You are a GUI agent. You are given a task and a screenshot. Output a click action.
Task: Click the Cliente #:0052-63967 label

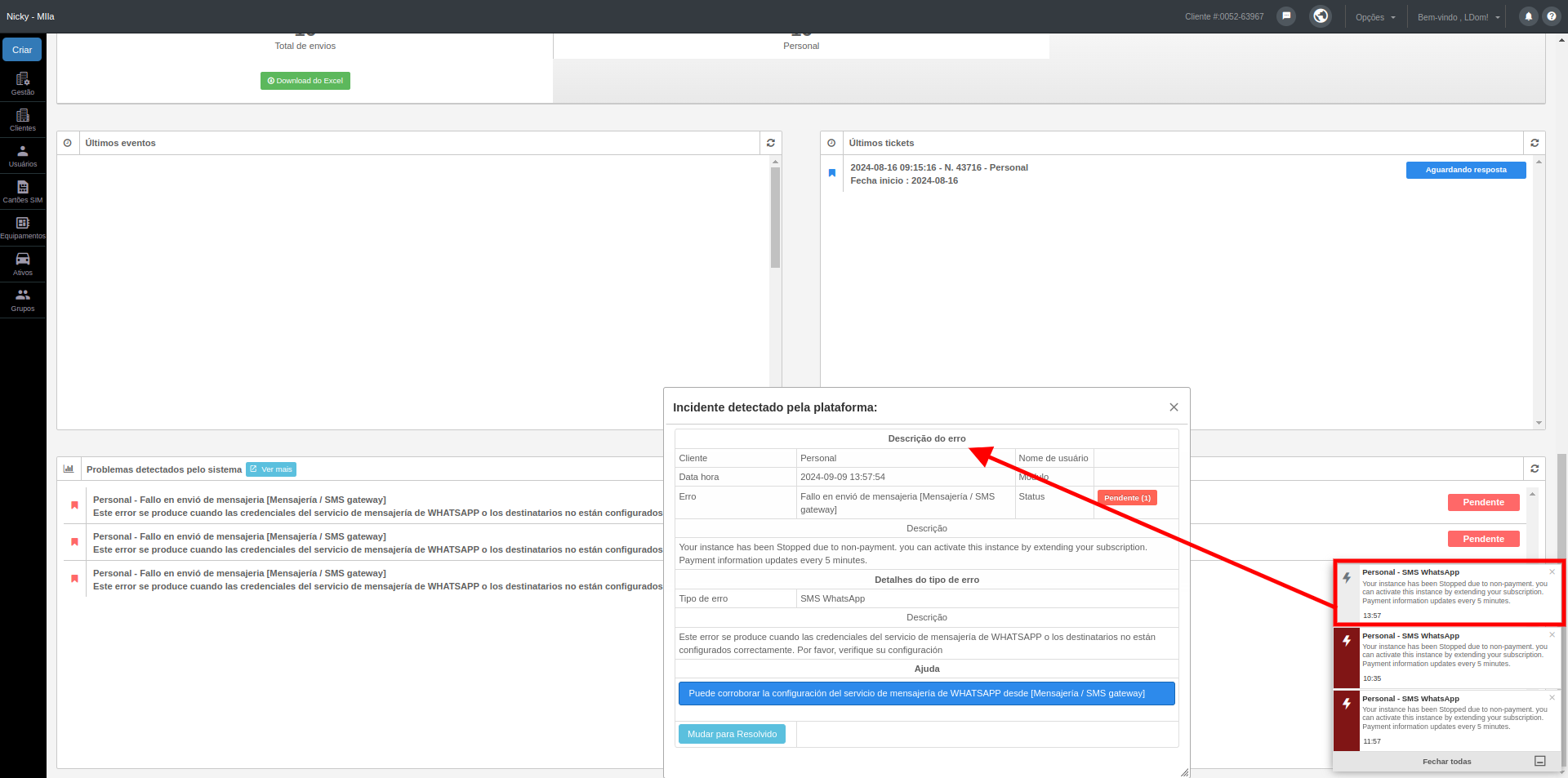1224,17
